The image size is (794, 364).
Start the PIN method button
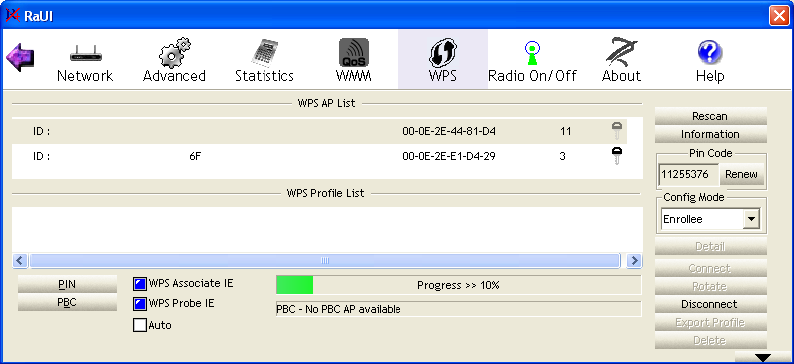point(67,285)
